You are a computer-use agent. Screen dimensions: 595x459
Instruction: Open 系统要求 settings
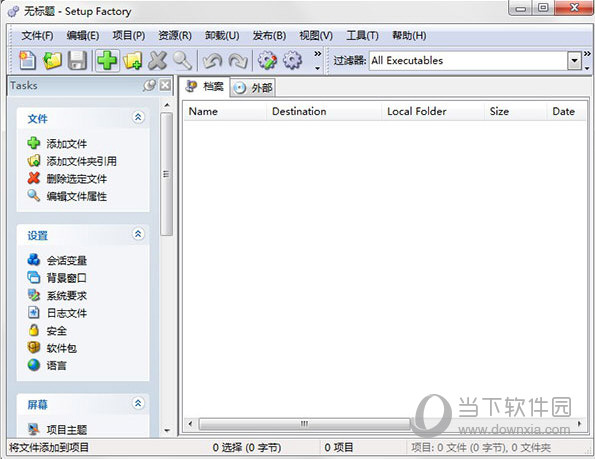57,295
